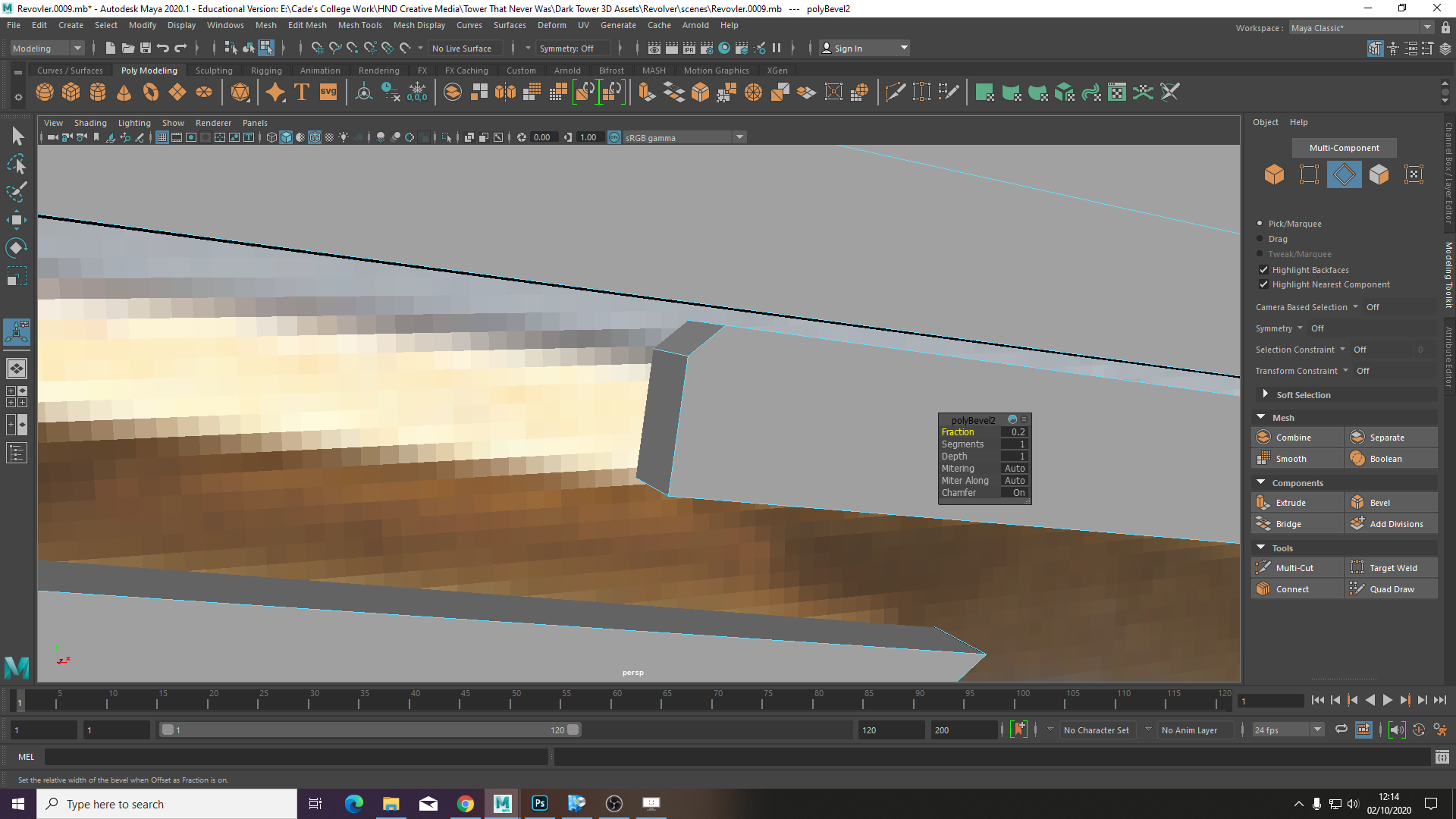Uncheck Highlight Backfaces

coord(1263,270)
